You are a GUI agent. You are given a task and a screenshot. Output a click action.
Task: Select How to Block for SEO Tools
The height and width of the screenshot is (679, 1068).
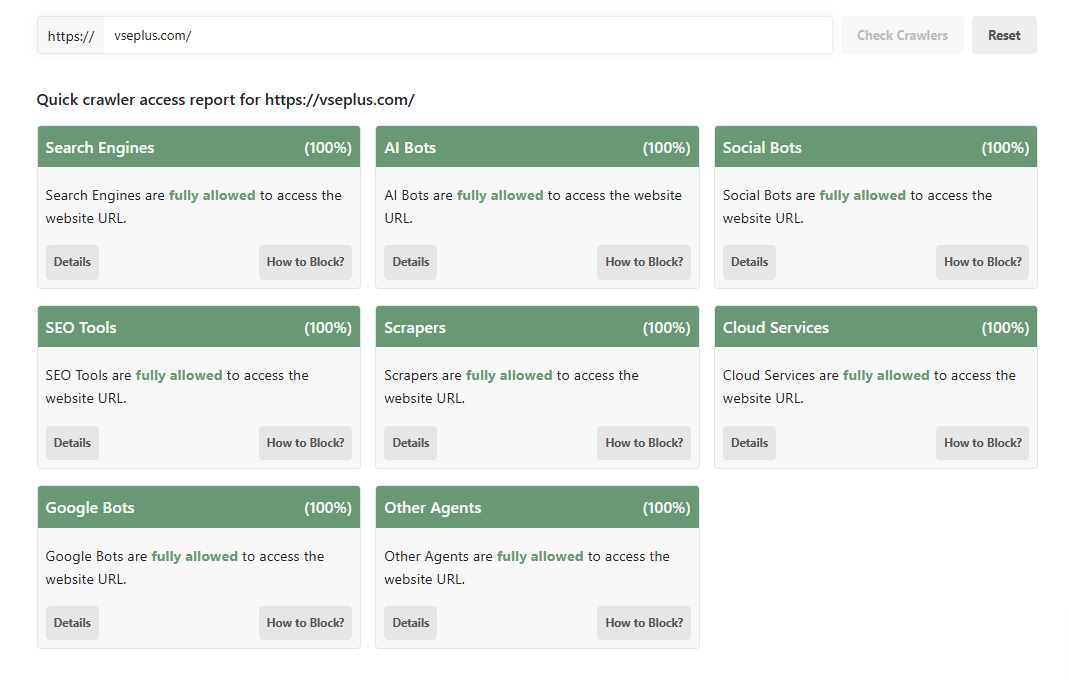pos(305,443)
